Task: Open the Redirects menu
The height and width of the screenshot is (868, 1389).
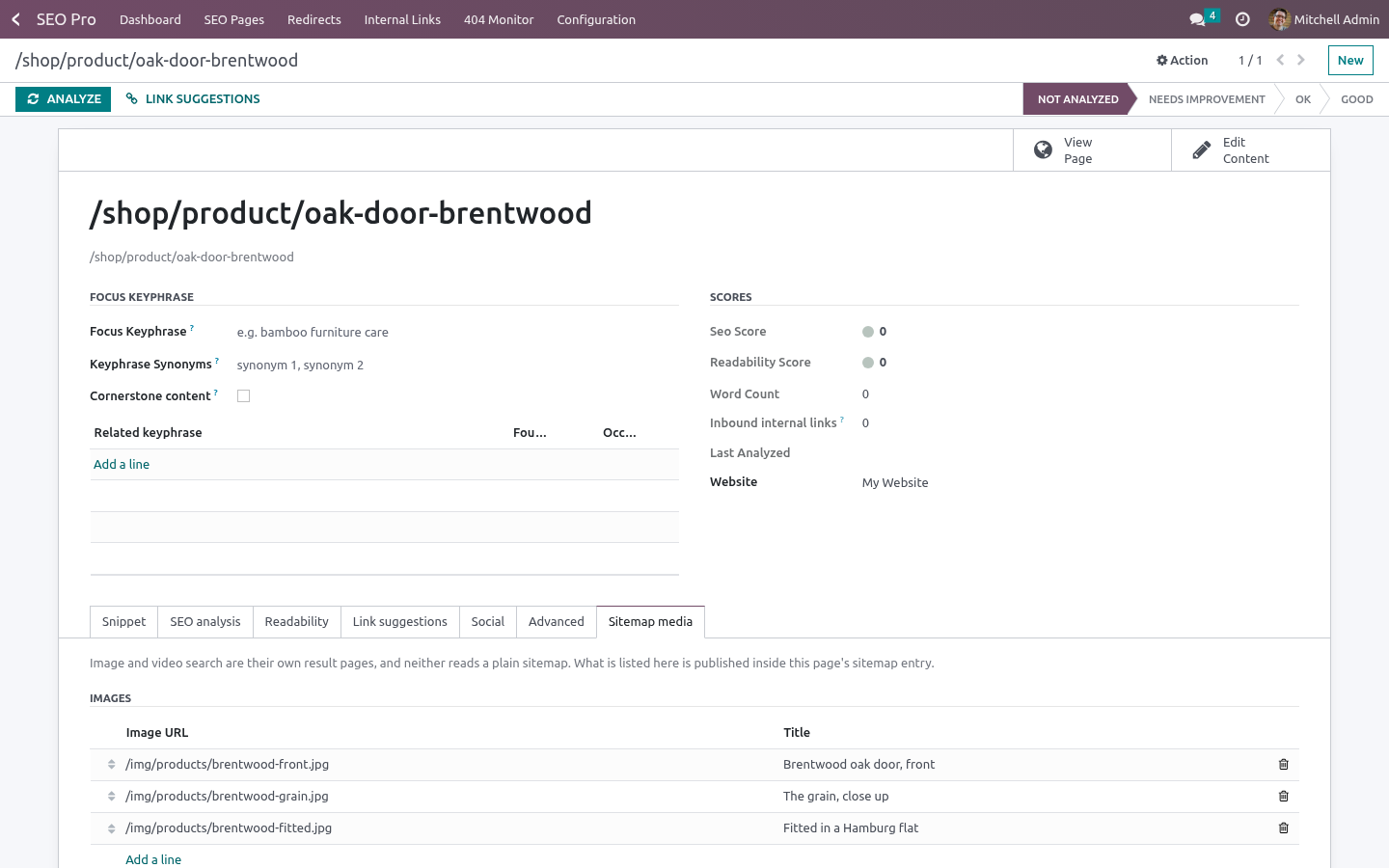Action: [314, 19]
